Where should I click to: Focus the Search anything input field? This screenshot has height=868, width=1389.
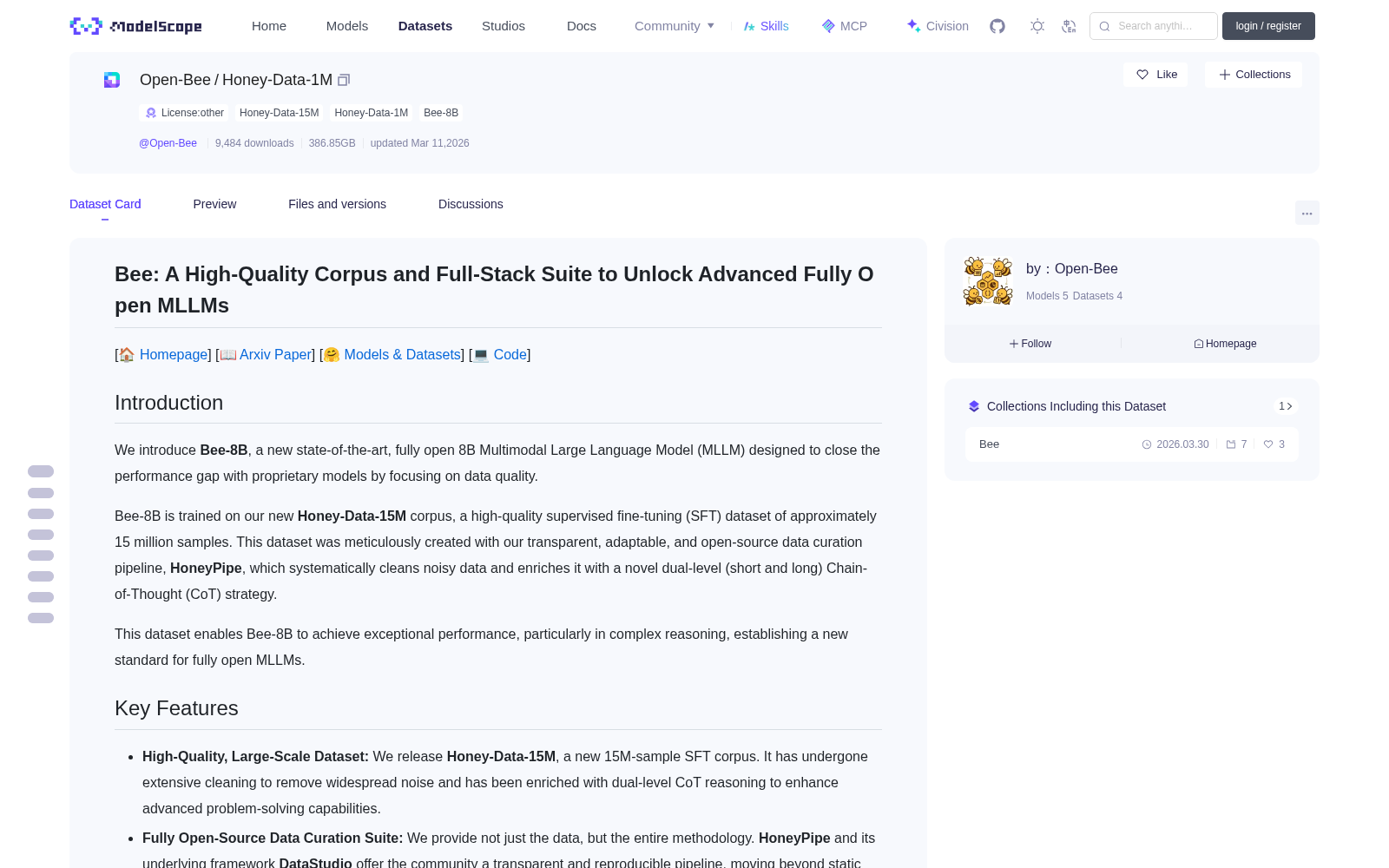pos(1154,26)
